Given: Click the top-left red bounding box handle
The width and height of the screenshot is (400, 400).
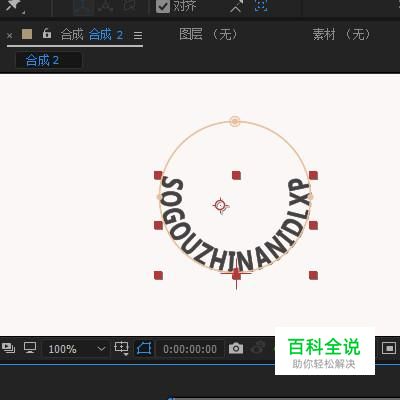Looking at the screenshot, I should click(158, 175).
